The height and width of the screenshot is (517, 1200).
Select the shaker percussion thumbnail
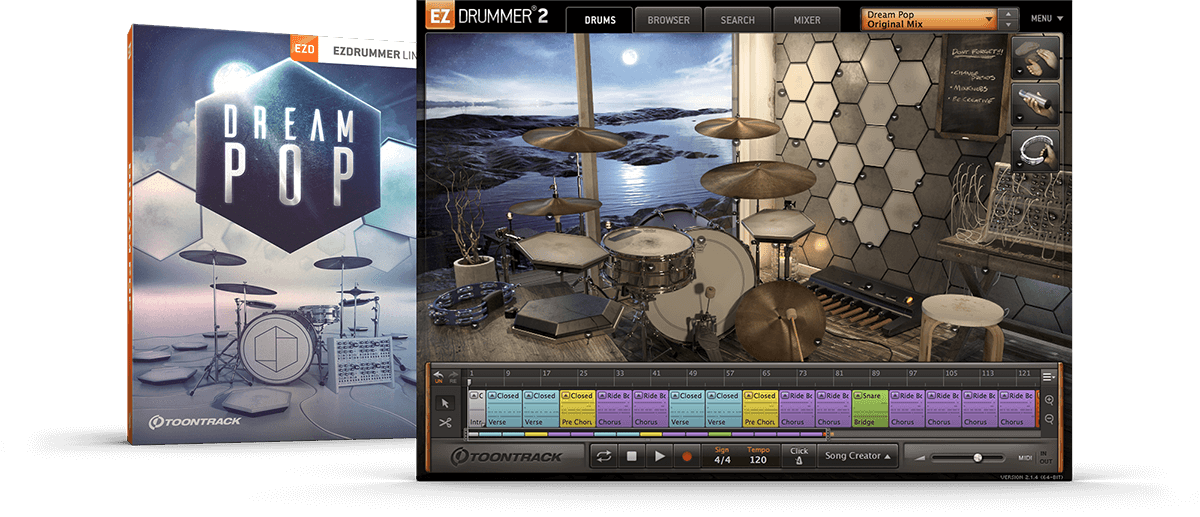pos(1033,103)
